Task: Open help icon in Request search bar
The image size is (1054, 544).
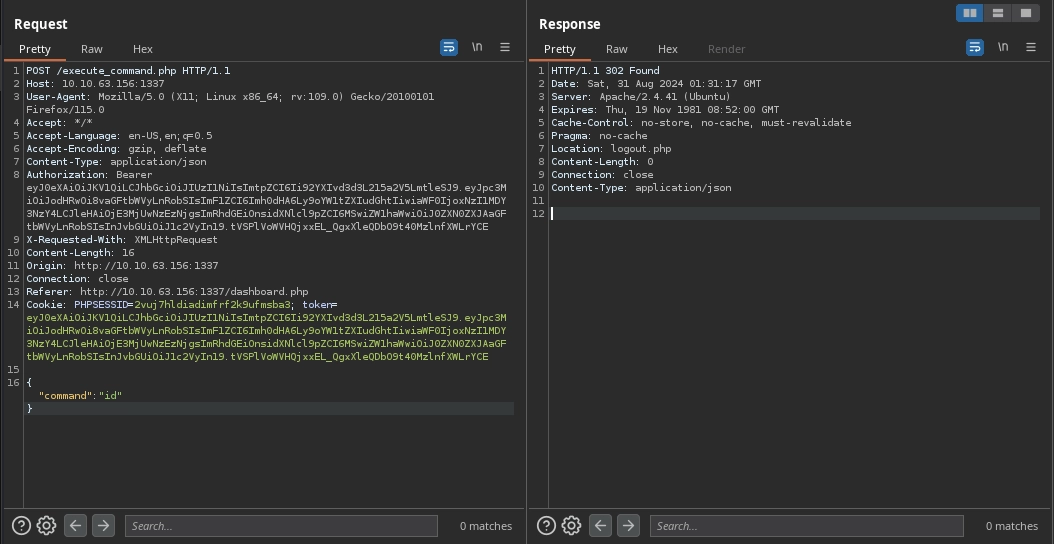Action: (x=21, y=525)
